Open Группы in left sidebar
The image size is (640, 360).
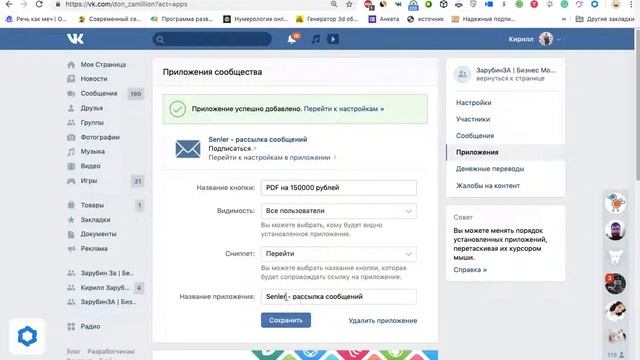click(x=92, y=122)
